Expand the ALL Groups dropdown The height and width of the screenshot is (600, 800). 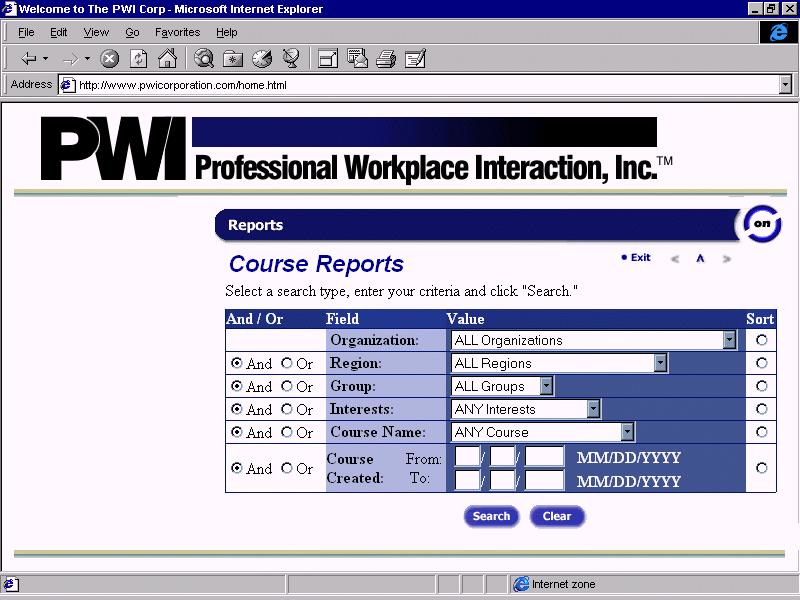(x=546, y=386)
